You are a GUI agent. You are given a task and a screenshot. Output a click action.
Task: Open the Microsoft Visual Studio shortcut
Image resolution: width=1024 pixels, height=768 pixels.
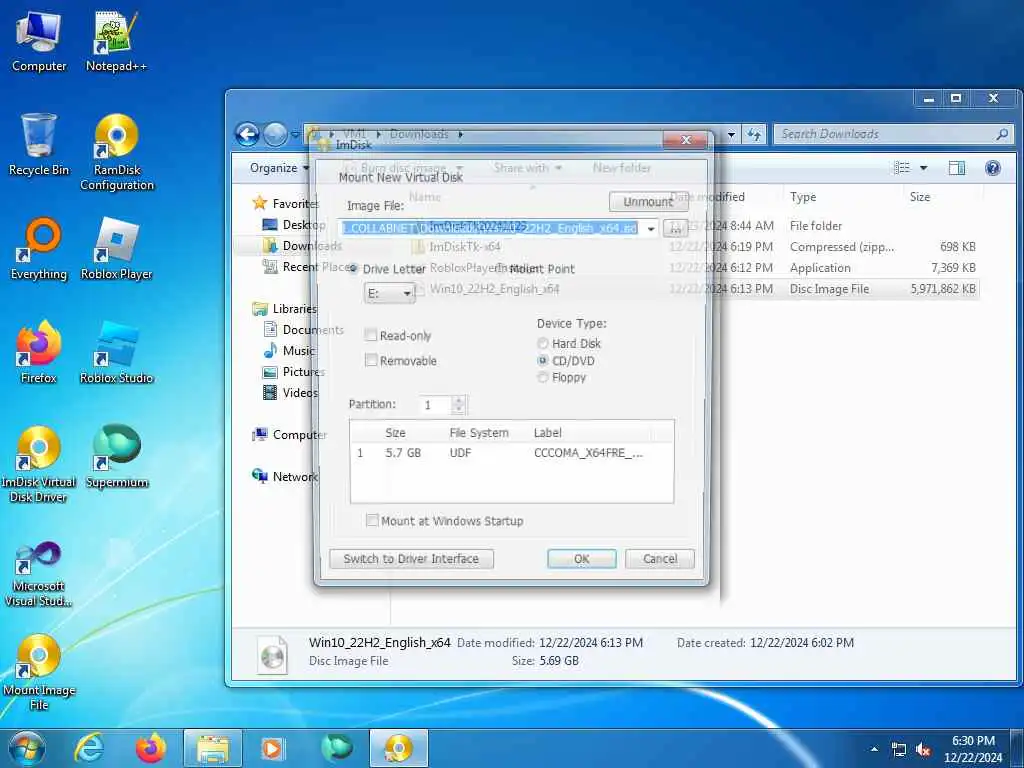click(x=39, y=574)
